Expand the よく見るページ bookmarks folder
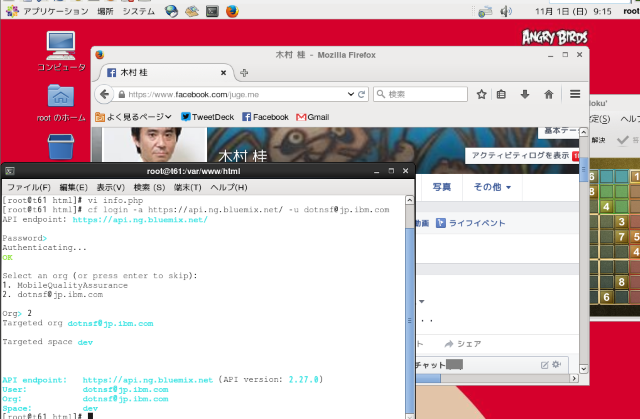The height and width of the screenshot is (419, 640). pos(133,117)
